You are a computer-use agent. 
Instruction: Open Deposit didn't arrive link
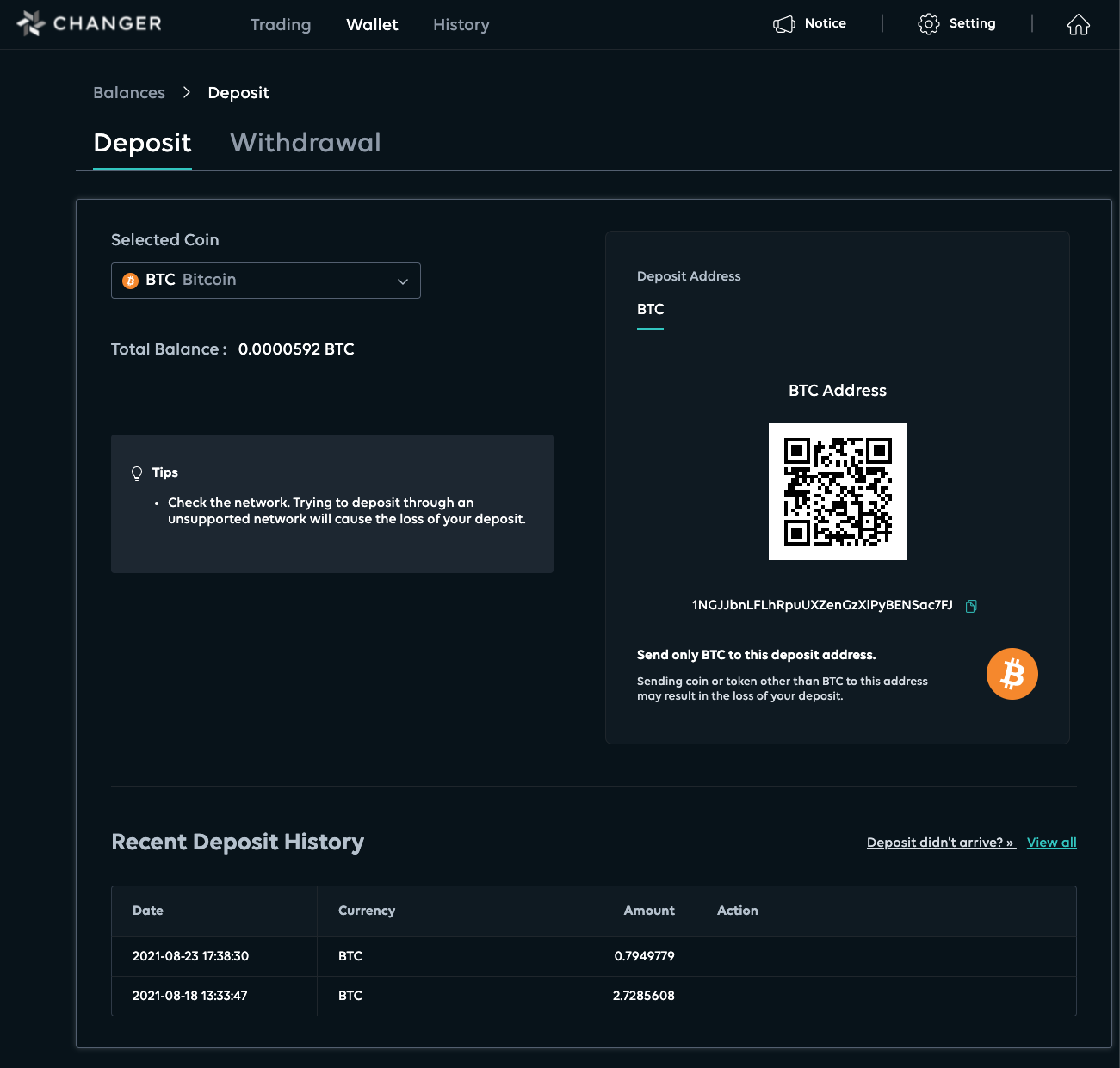(941, 843)
